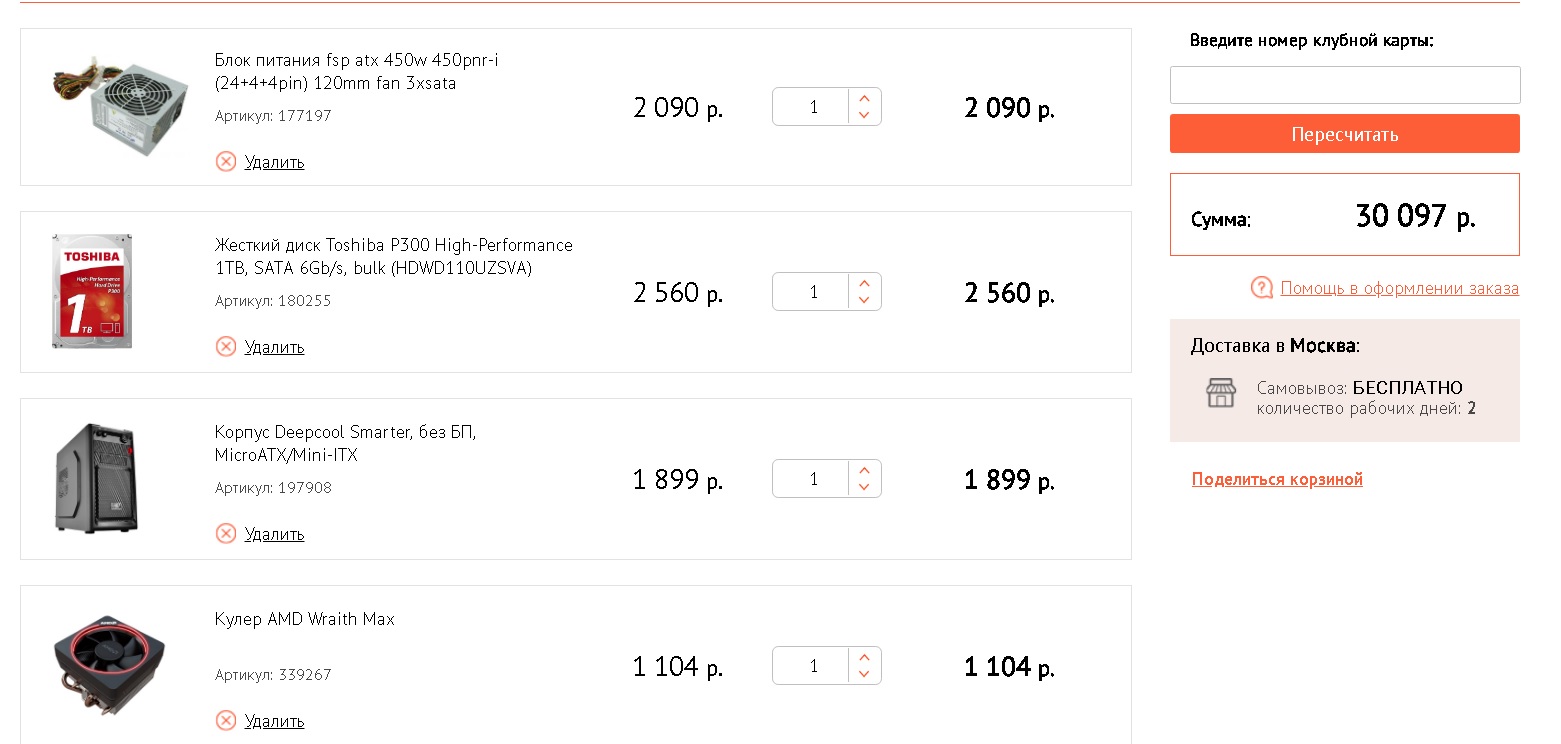This screenshot has width=1561, height=744.
Task: Click the remove icon for the FSP power supply
Action: [x=226, y=162]
